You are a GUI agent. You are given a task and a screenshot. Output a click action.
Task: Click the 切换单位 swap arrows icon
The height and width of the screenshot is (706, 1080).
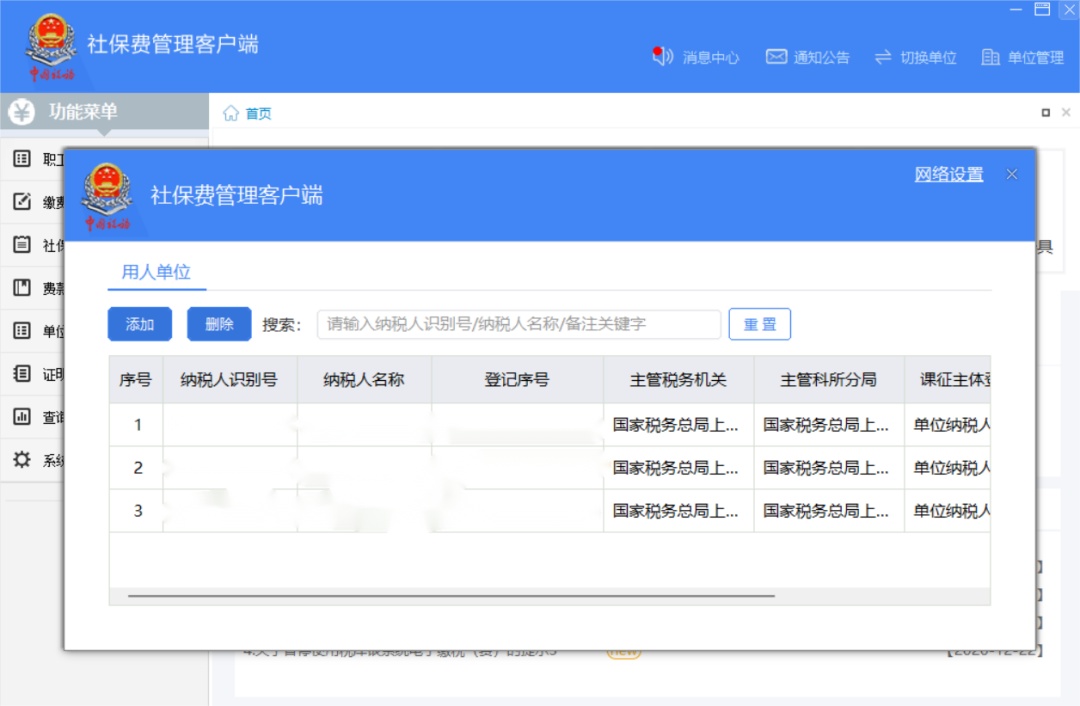tap(883, 56)
